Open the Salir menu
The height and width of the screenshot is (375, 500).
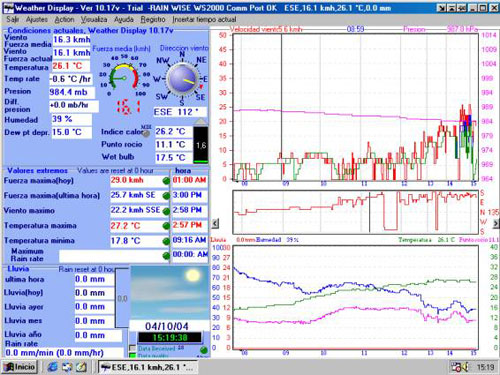click(12, 20)
